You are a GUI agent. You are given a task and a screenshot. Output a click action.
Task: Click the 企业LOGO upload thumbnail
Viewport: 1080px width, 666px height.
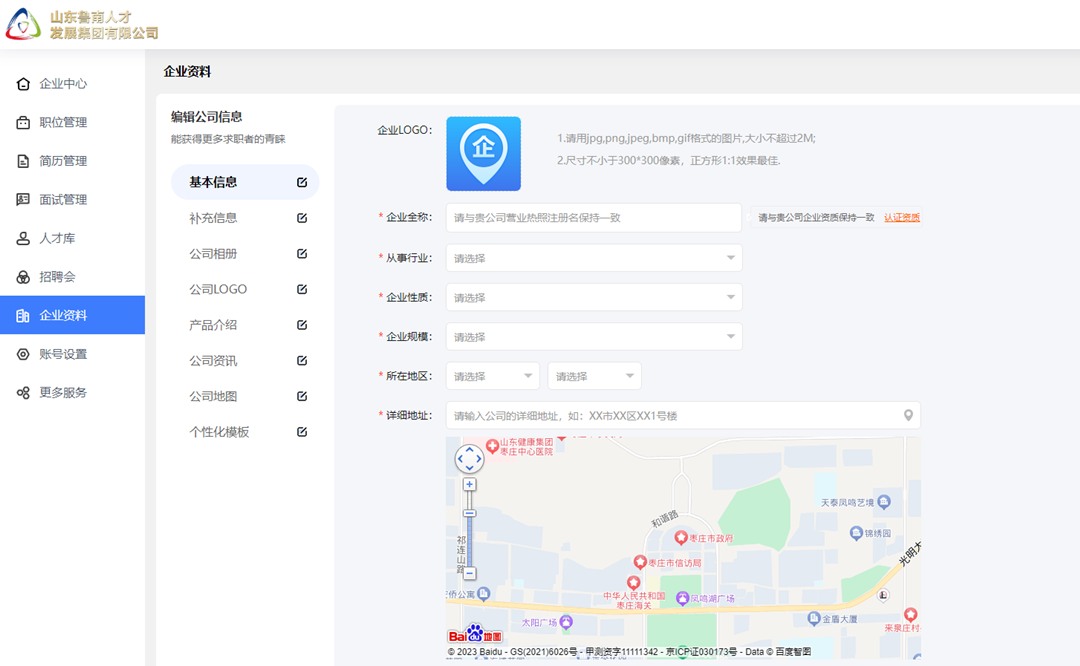pos(484,154)
